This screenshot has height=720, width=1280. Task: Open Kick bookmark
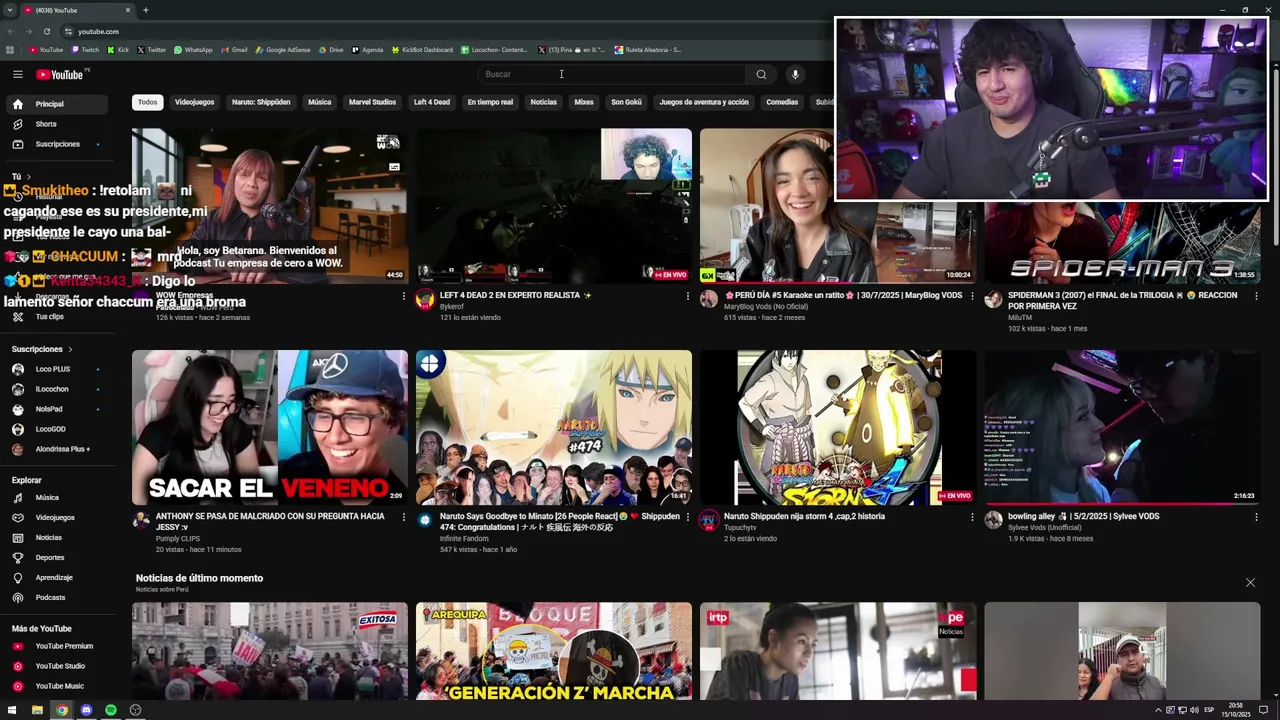(119, 50)
